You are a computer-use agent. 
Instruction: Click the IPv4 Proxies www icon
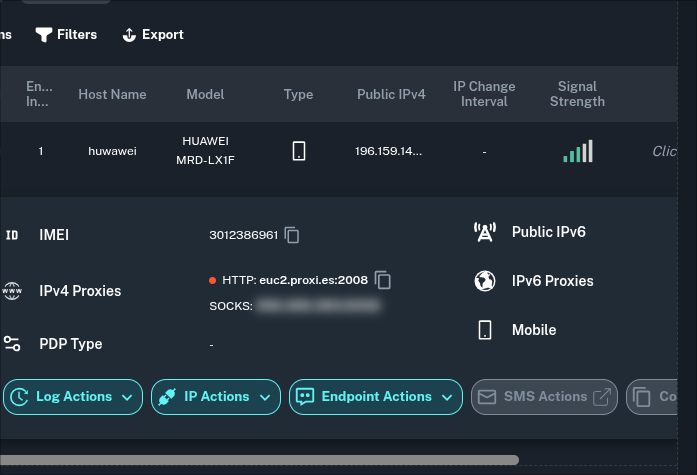tap(12, 291)
